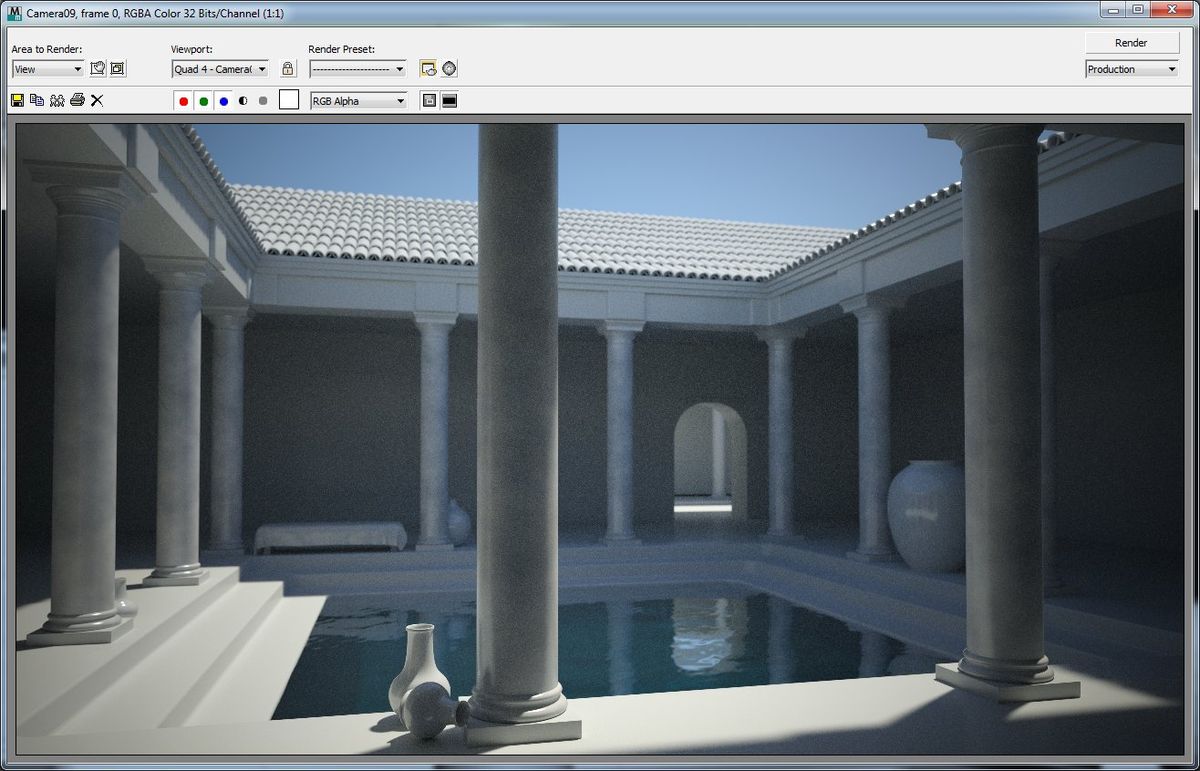The height and width of the screenshot is (771, 1200).
Task: Print the rendered image
Action: [77, 100]
